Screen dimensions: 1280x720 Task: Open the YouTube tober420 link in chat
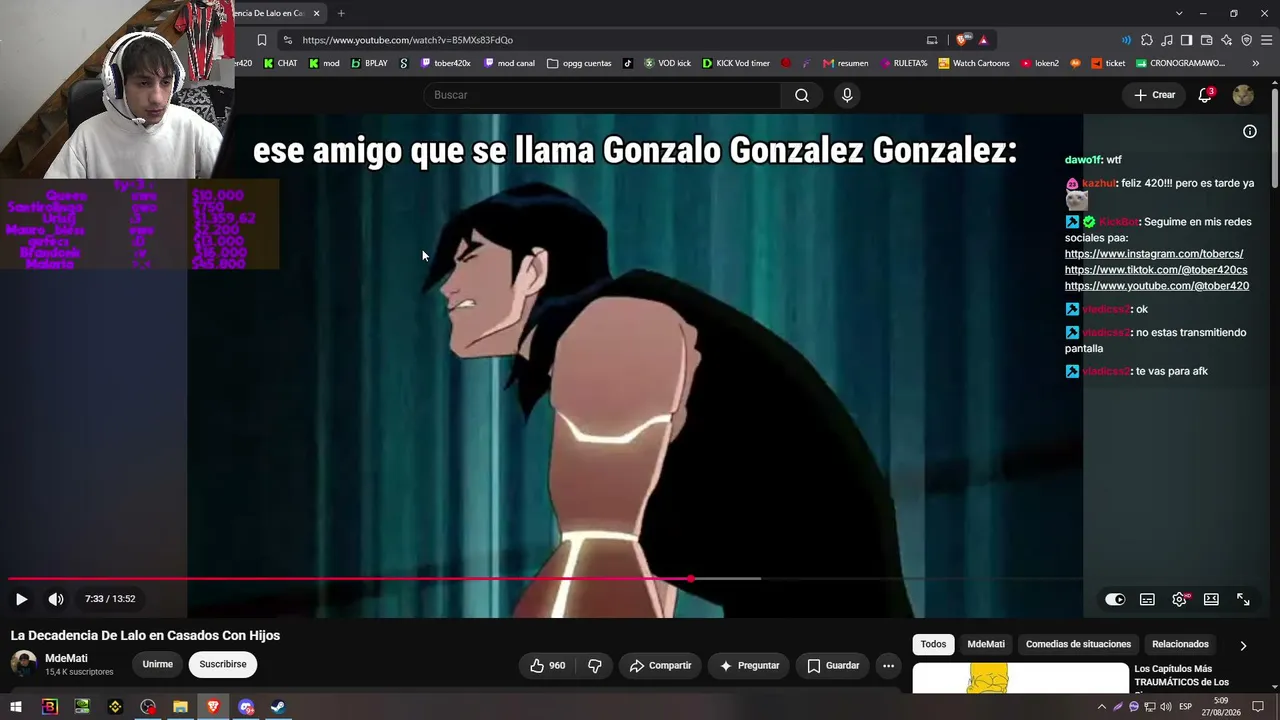1157,286
